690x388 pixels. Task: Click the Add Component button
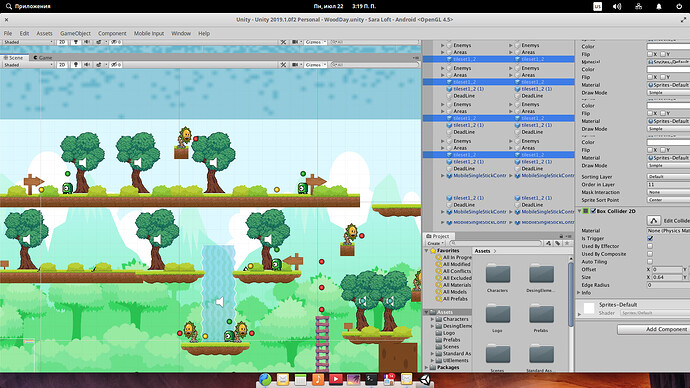[x=653, y=329]
